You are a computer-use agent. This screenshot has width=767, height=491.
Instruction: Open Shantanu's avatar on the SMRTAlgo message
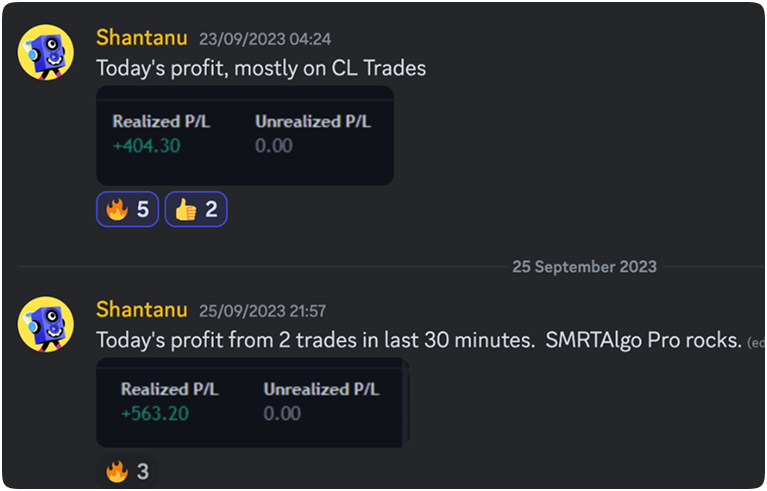(x=46, y=324)
